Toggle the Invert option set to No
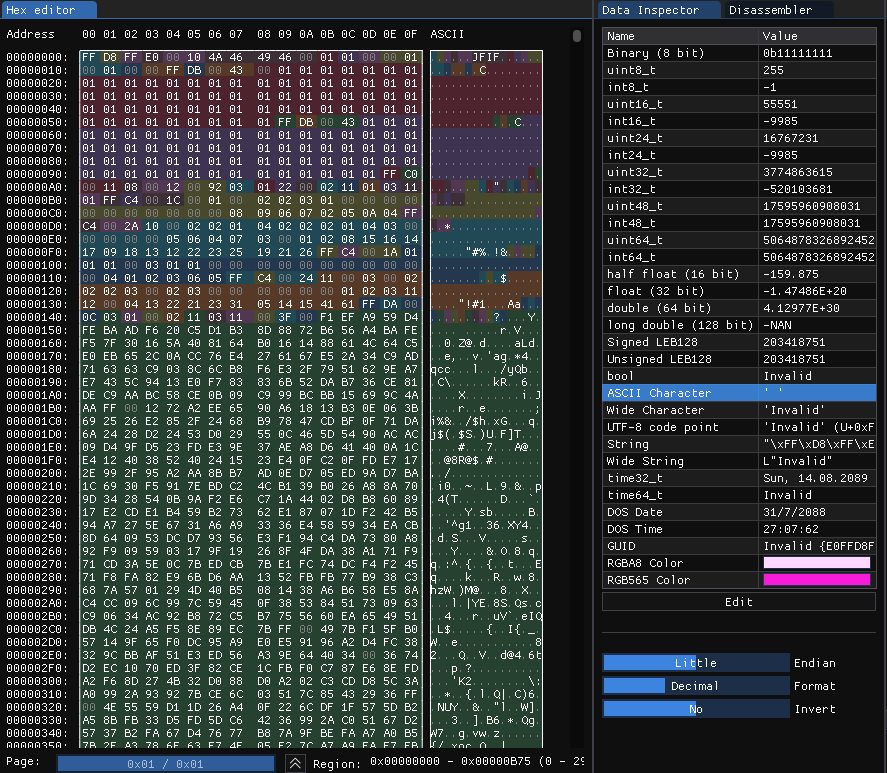Screen dimensions: 887x773 coord(695,709)
